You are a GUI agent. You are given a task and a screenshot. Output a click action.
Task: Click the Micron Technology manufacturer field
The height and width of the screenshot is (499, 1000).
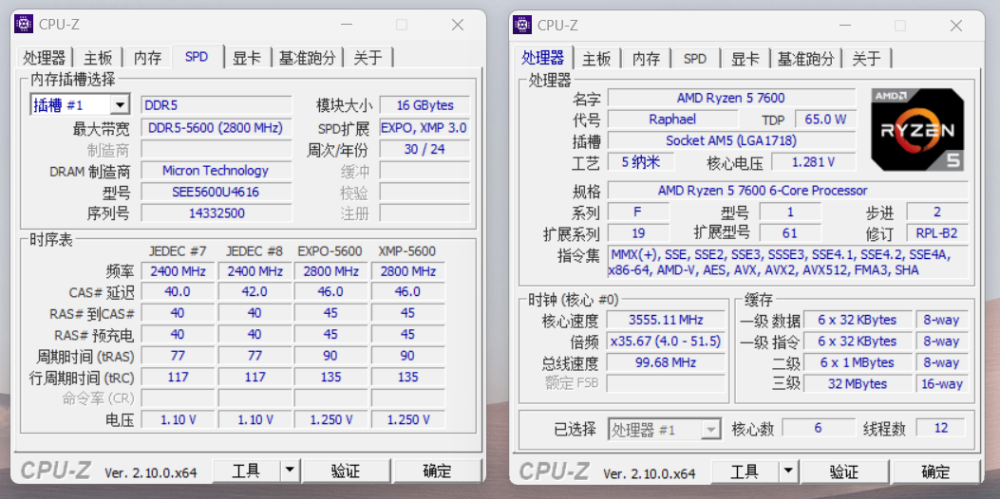(x=216, y=170)
